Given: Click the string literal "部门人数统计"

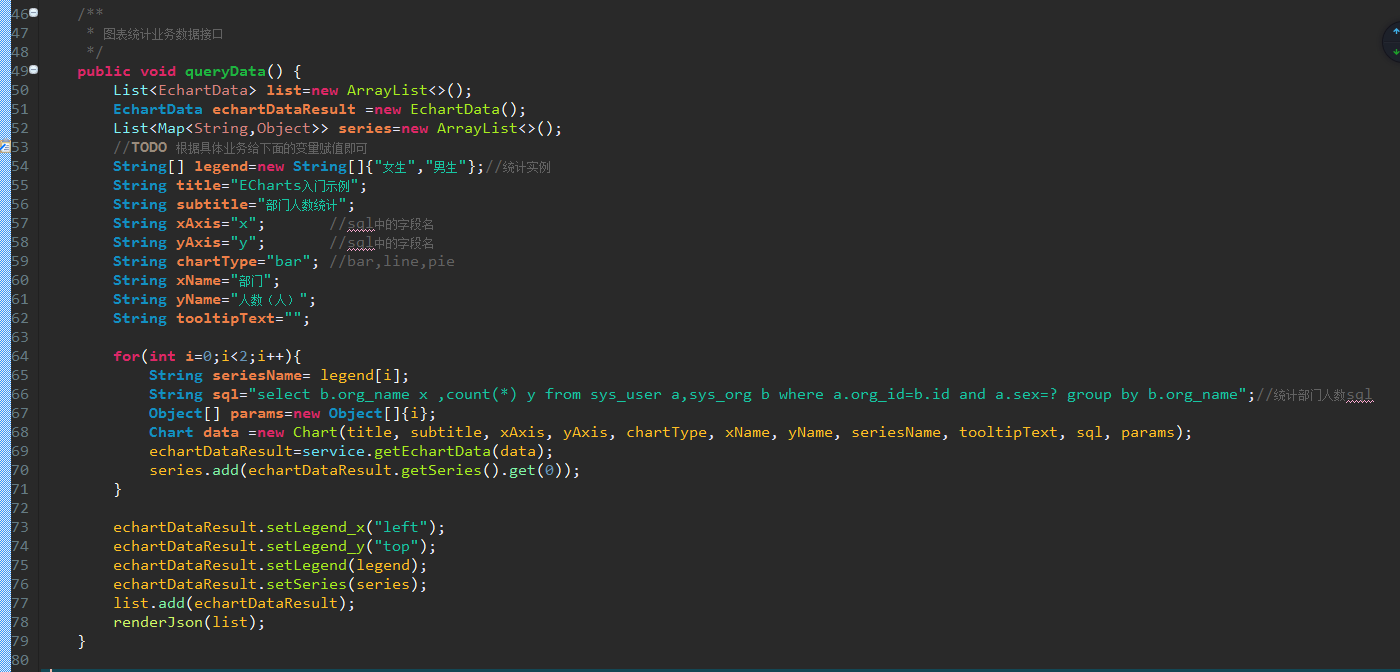Looking at the screenshot, I should [x=302, y=204].
